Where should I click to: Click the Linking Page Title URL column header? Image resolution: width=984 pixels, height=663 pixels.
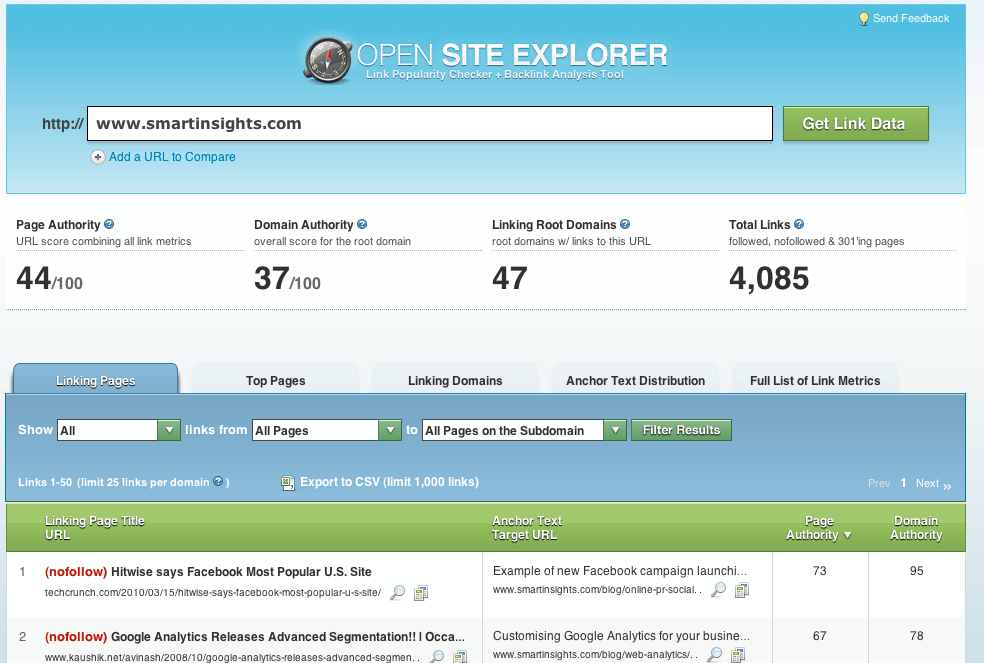(x=94, y=527)
